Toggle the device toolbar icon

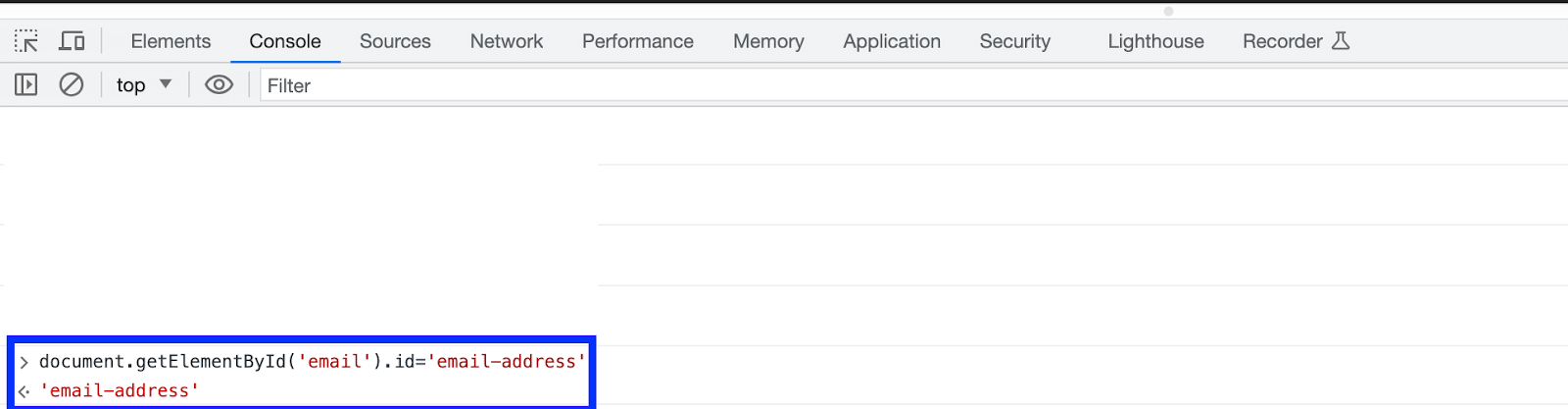[72, 41]
